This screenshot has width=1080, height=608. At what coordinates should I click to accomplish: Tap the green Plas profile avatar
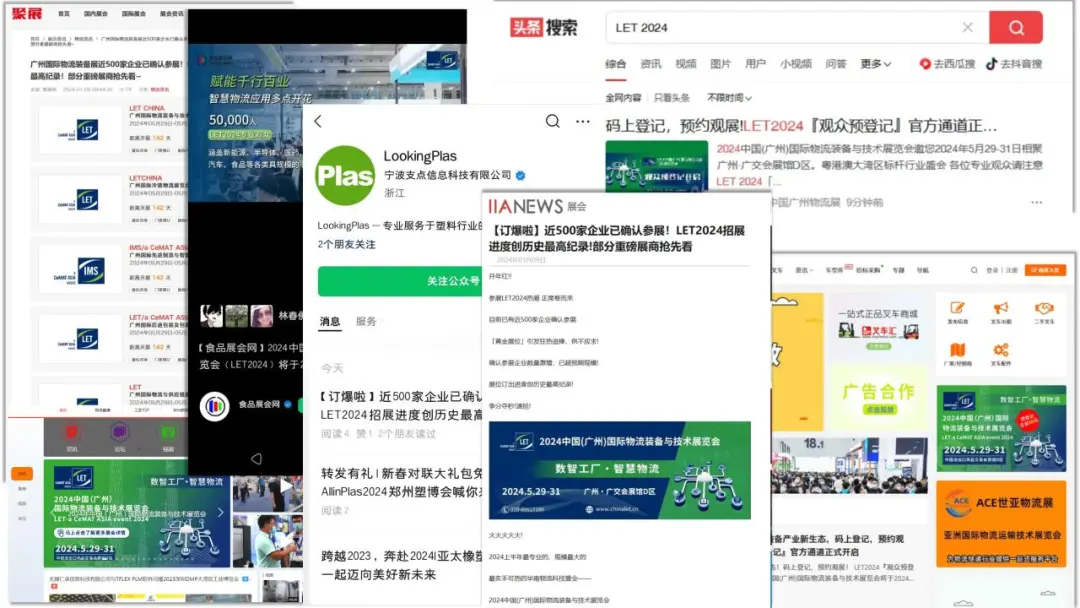pyautogui.click(x=345, y=176)
